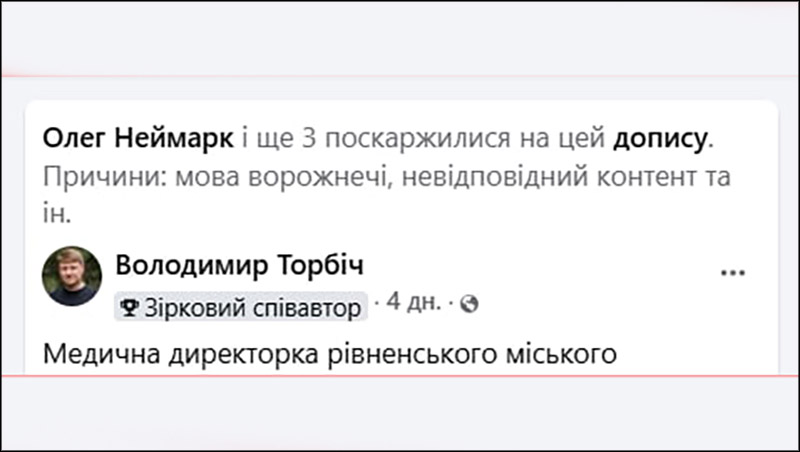Click the word 'поскаржилися' in the report notice
Screen dimensions: 800x452
point(418,139)
